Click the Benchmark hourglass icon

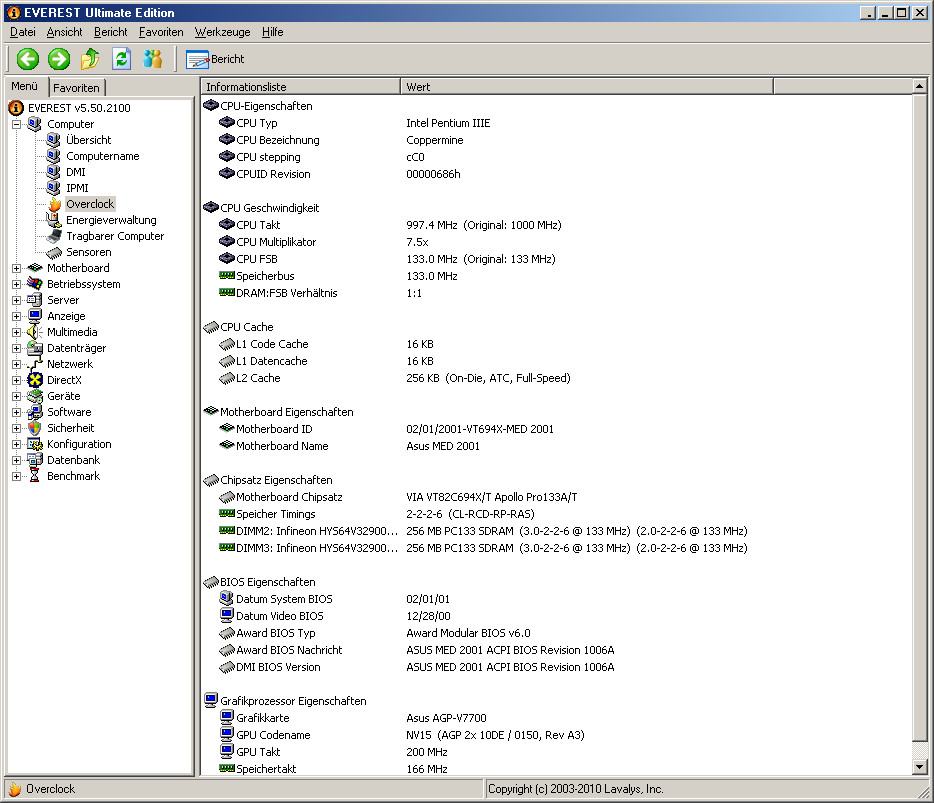pos(35,476)
